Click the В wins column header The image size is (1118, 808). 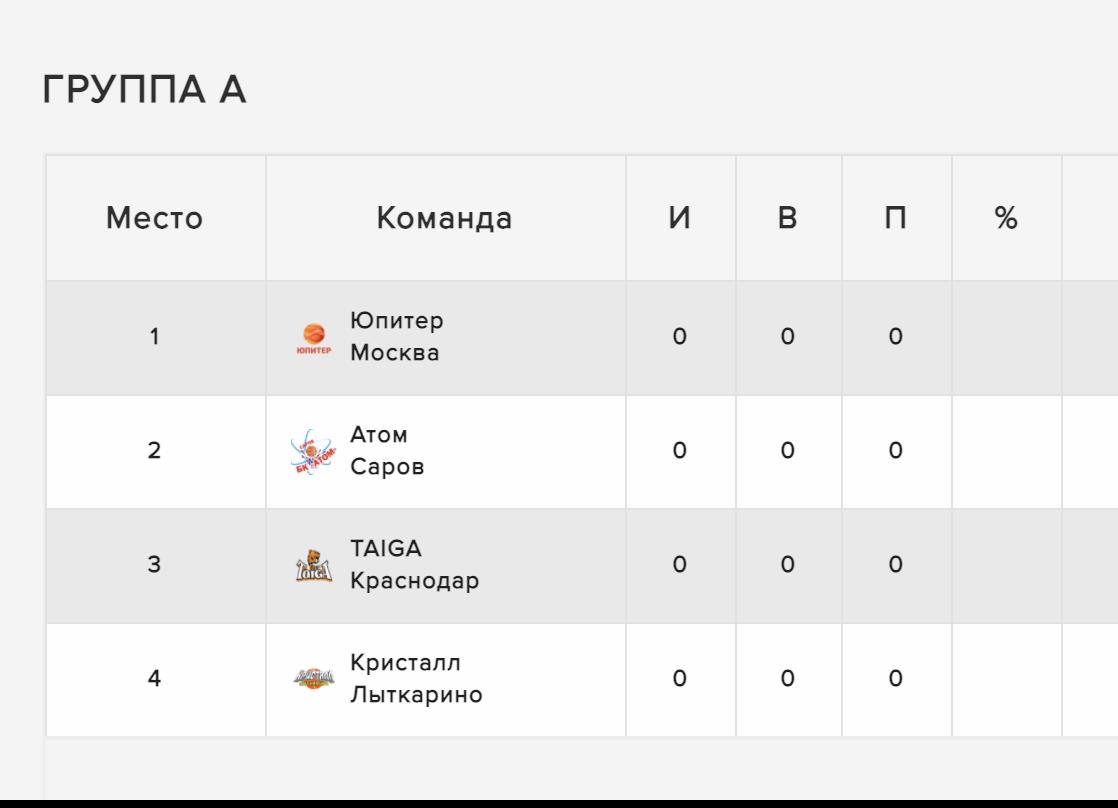point(788,218)
